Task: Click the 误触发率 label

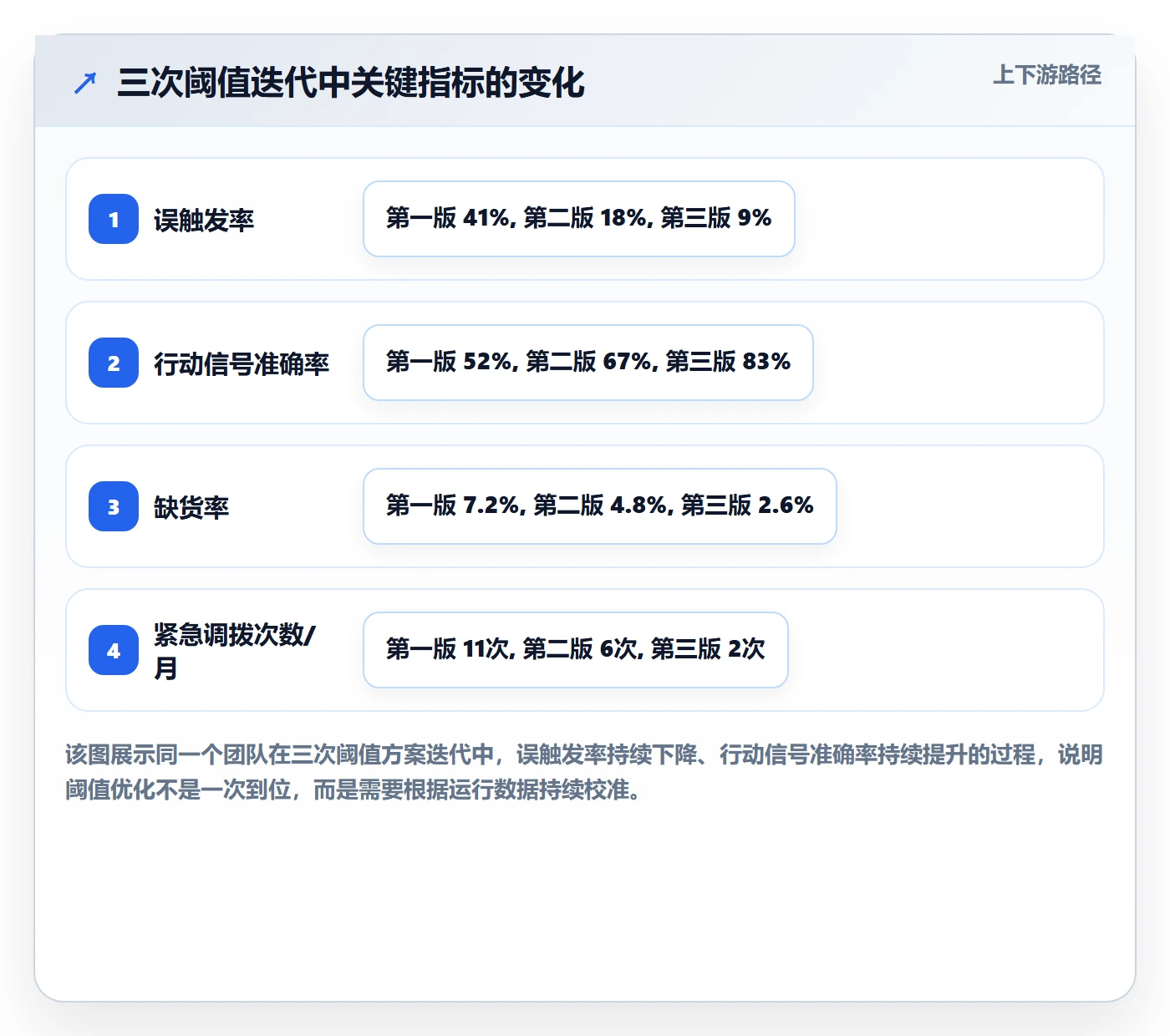Action: click(x=204, y=220)
